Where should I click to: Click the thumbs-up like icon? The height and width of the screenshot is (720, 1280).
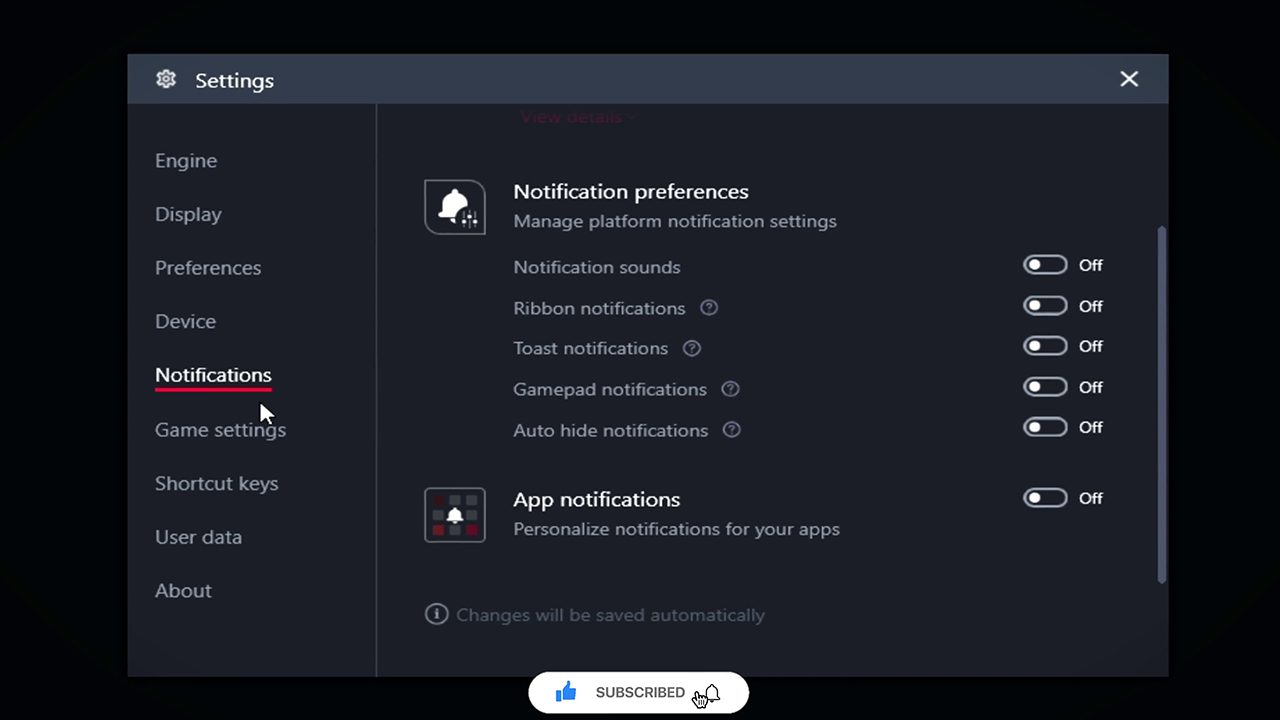pyautogui.click(x=566, y=692)
